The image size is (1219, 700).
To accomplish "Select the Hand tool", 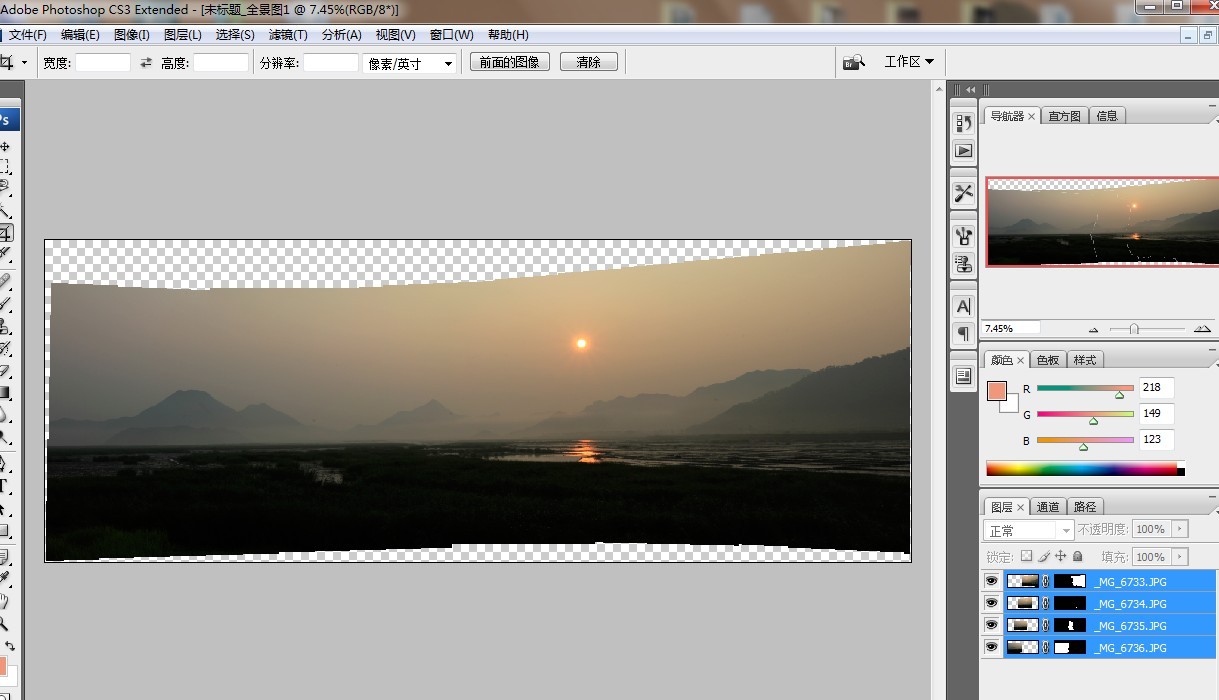I will tap(5, 601).
